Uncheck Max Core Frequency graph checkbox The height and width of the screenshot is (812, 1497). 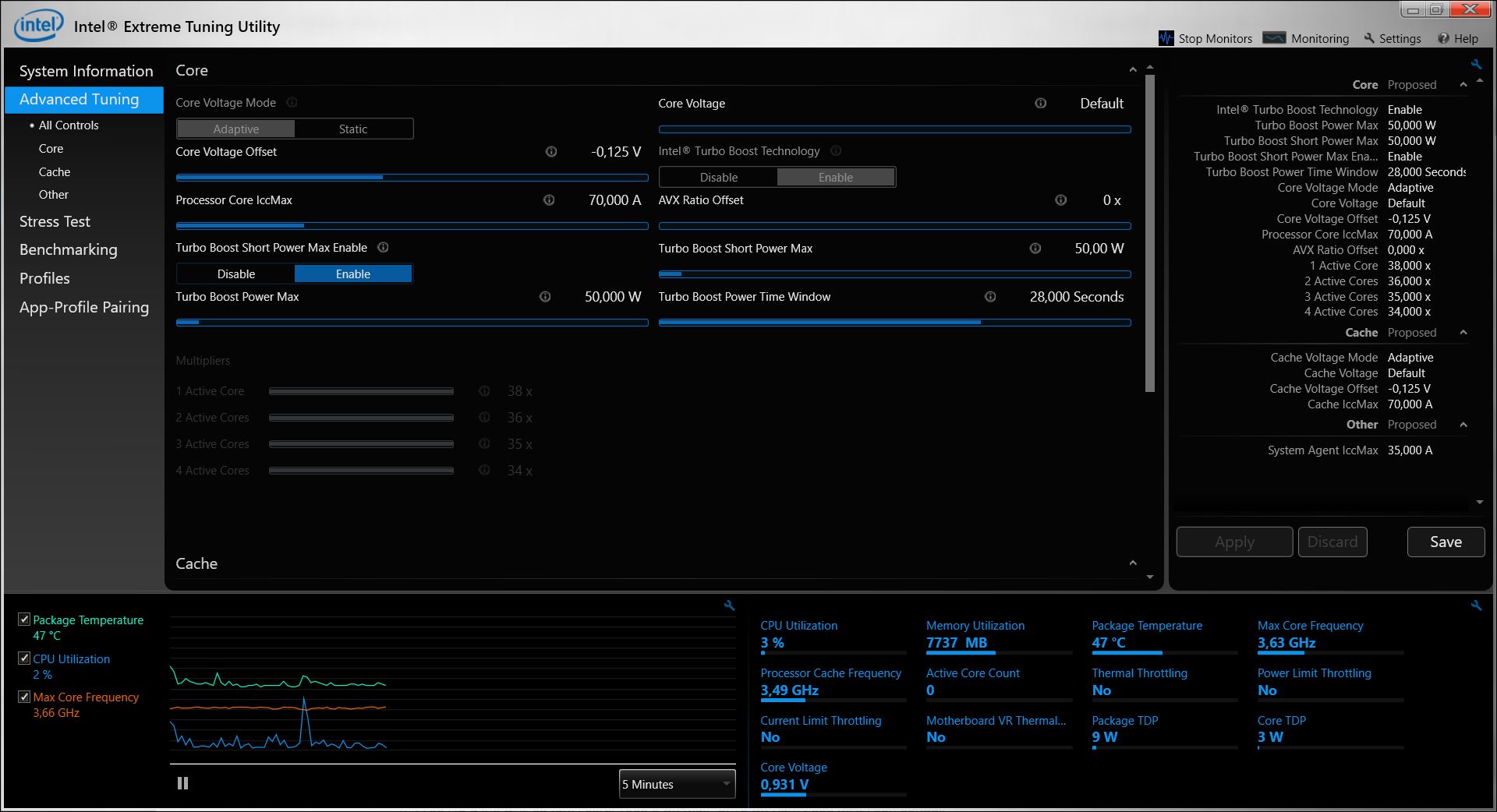(x=24, y=697)
